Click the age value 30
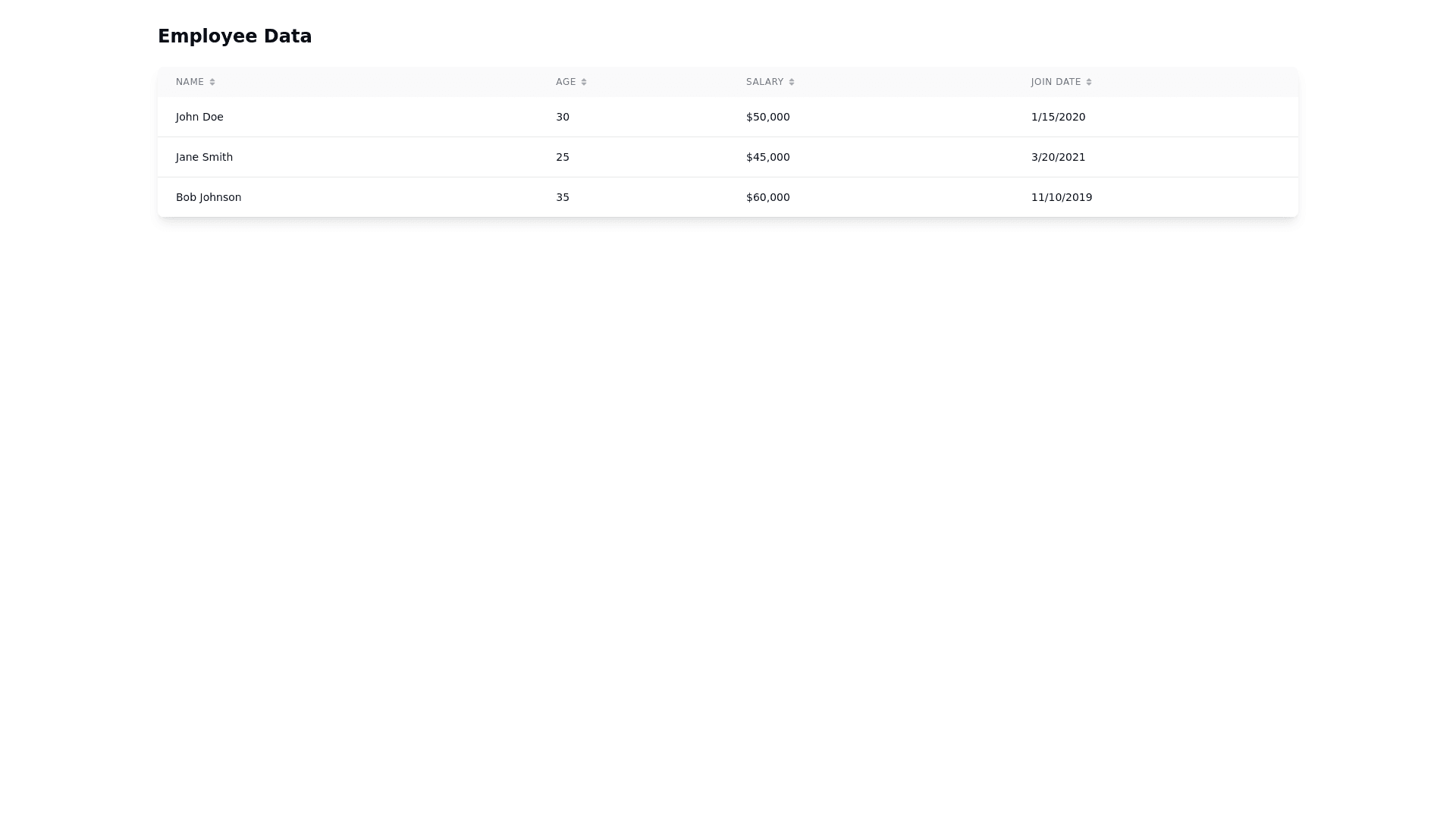The width and height of the screenshot is (1456, 819). (x=563, y=117)
